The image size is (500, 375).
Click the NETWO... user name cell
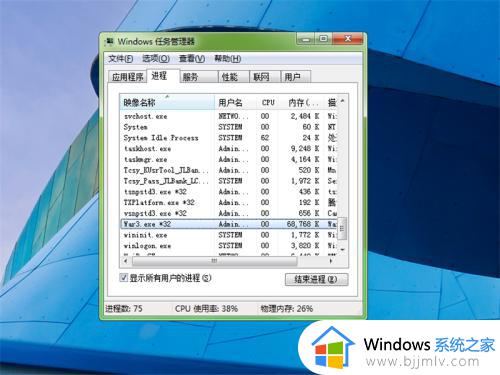tap(233, 116)
